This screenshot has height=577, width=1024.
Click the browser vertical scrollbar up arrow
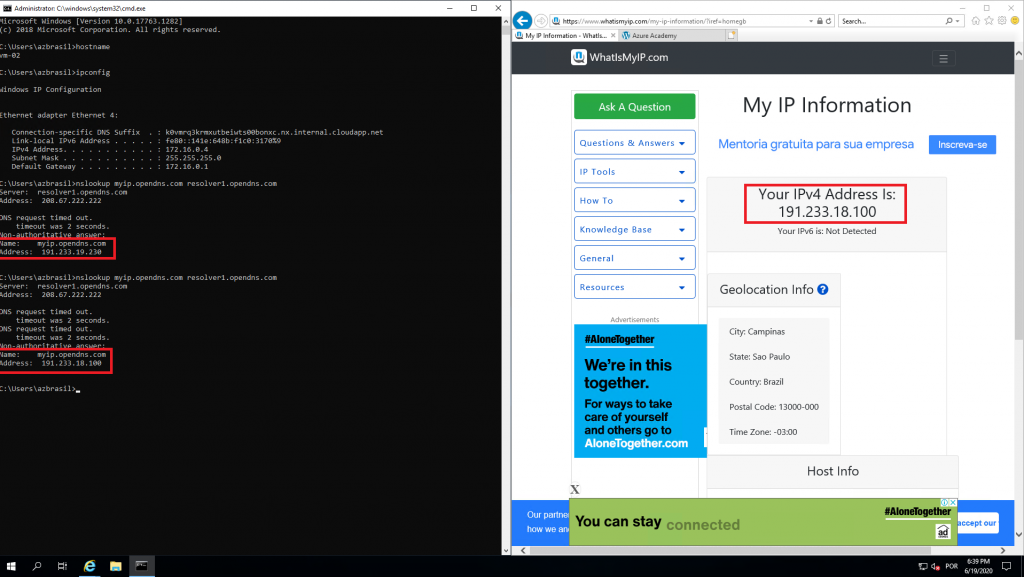coord(1019,54)
